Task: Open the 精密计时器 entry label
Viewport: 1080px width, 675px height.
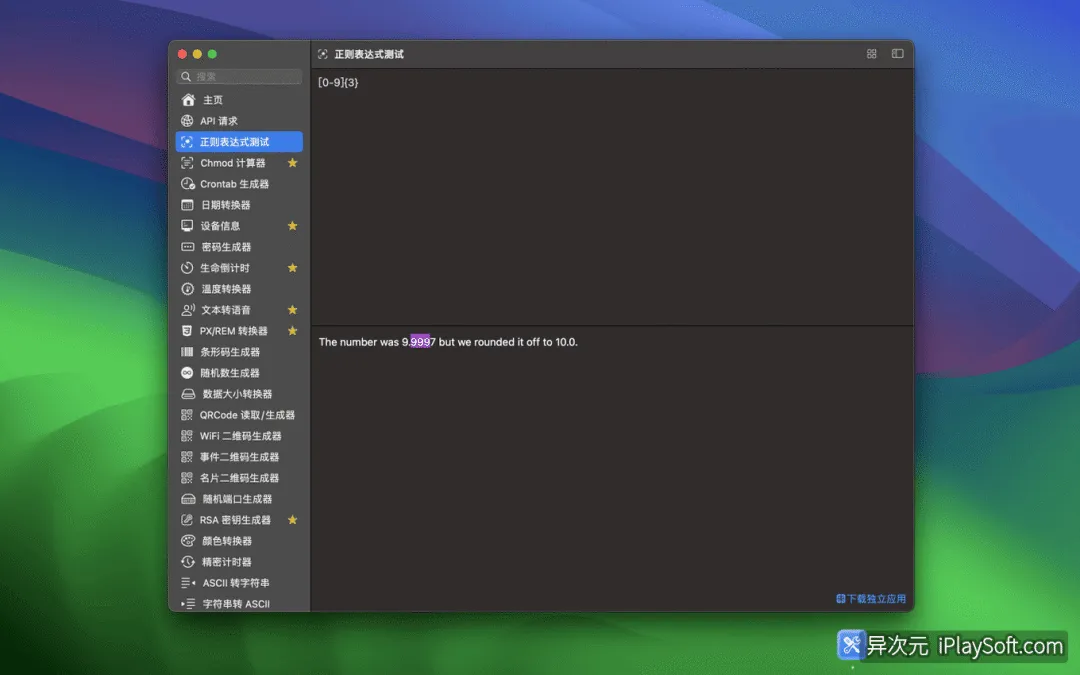Action: [227, 562]
